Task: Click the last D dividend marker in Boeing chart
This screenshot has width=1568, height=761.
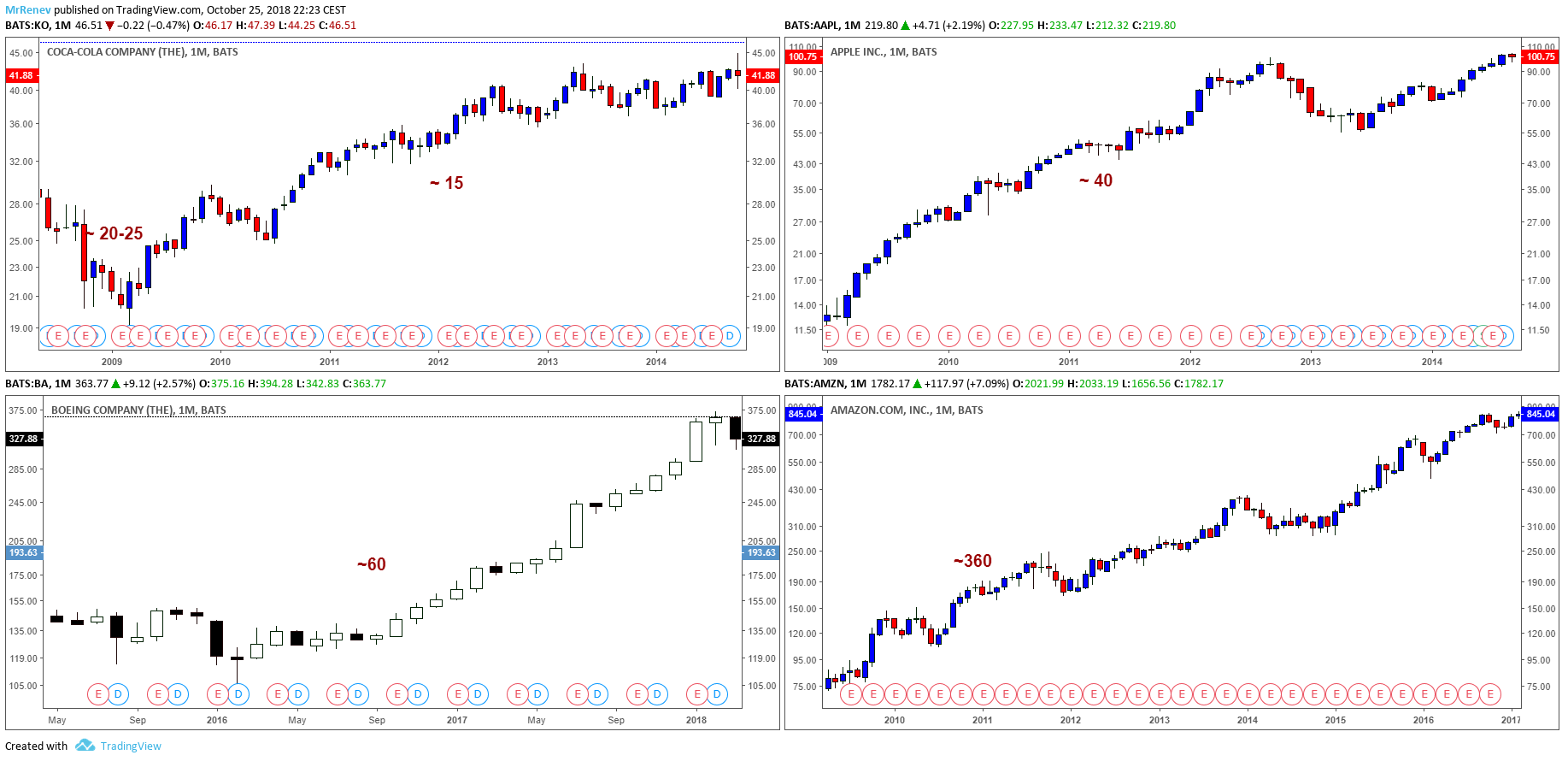Action: (x=717, y=693)
